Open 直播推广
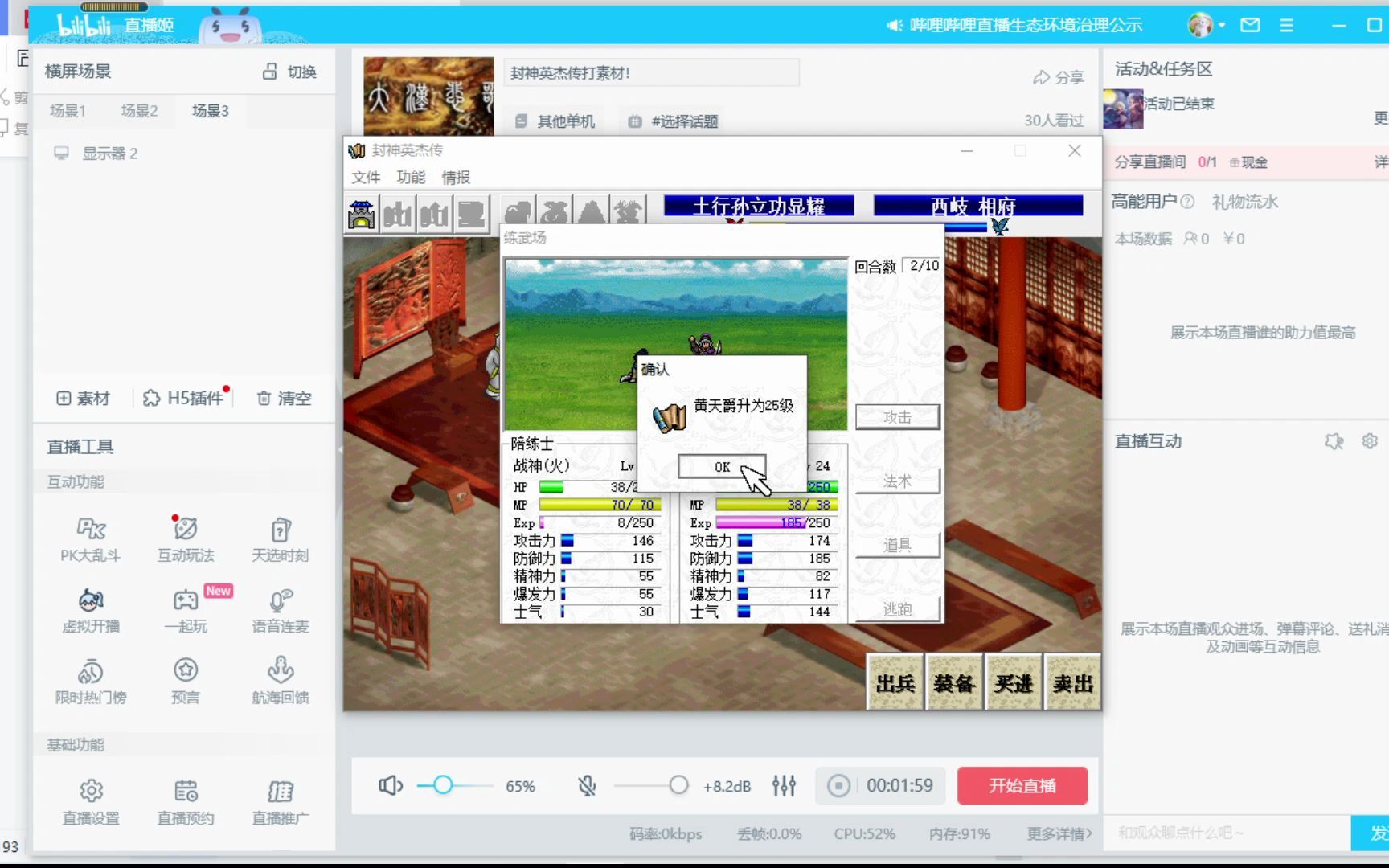The image size is (1389, 868). (280, 801)
